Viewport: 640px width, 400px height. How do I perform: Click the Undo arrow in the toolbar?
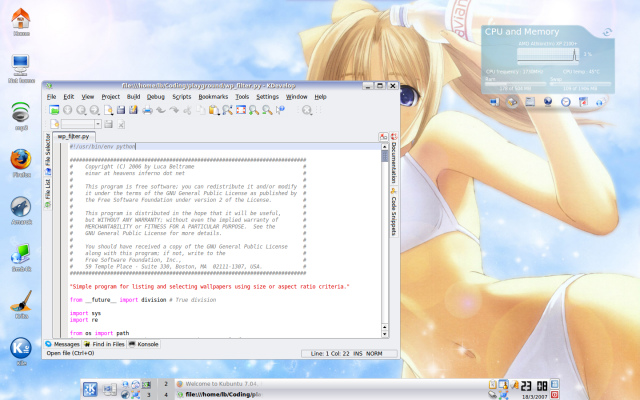(161, 109)
